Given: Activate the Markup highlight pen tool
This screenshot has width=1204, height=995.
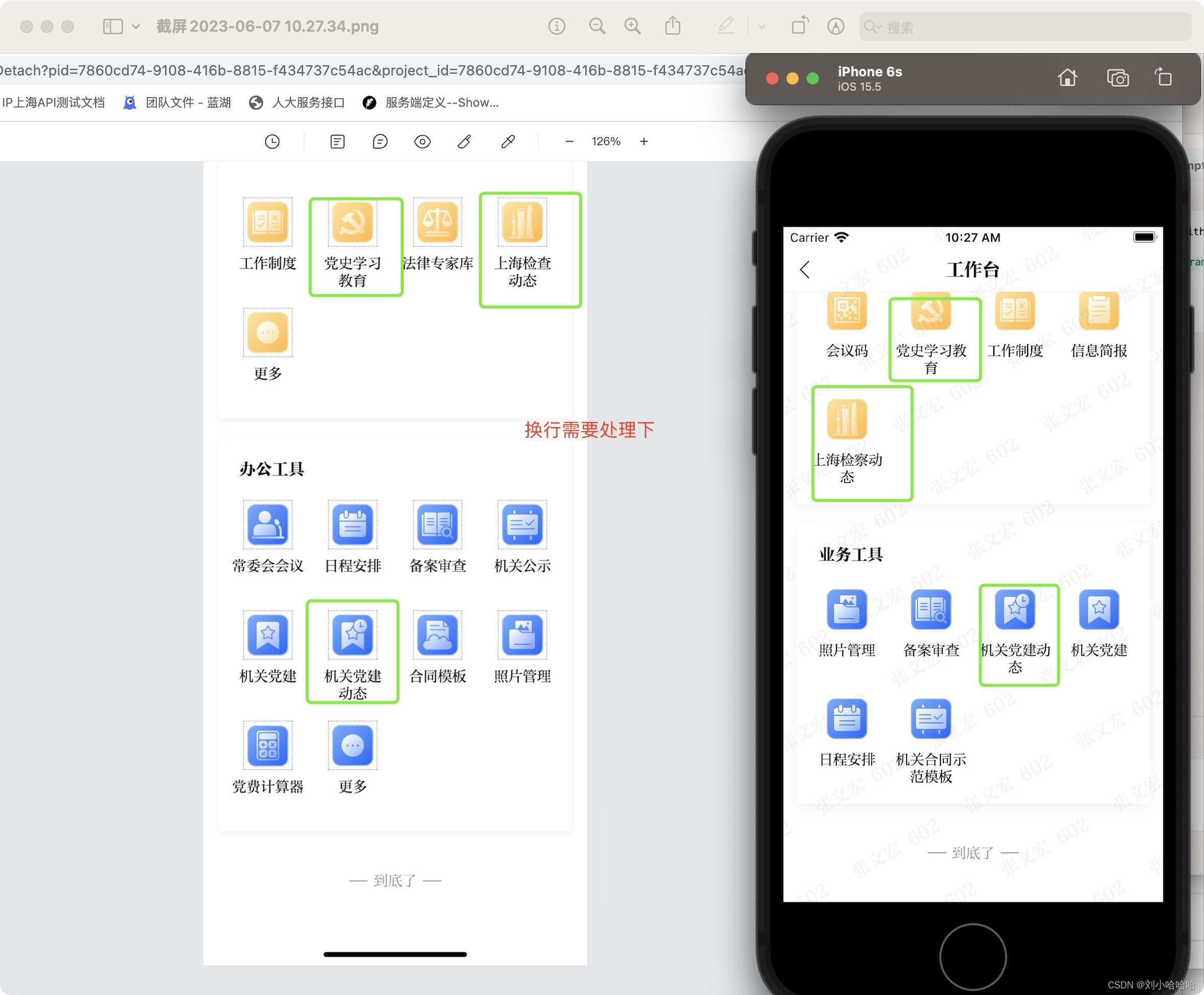Looking at the screenshot, I should [x=726, y=26].
